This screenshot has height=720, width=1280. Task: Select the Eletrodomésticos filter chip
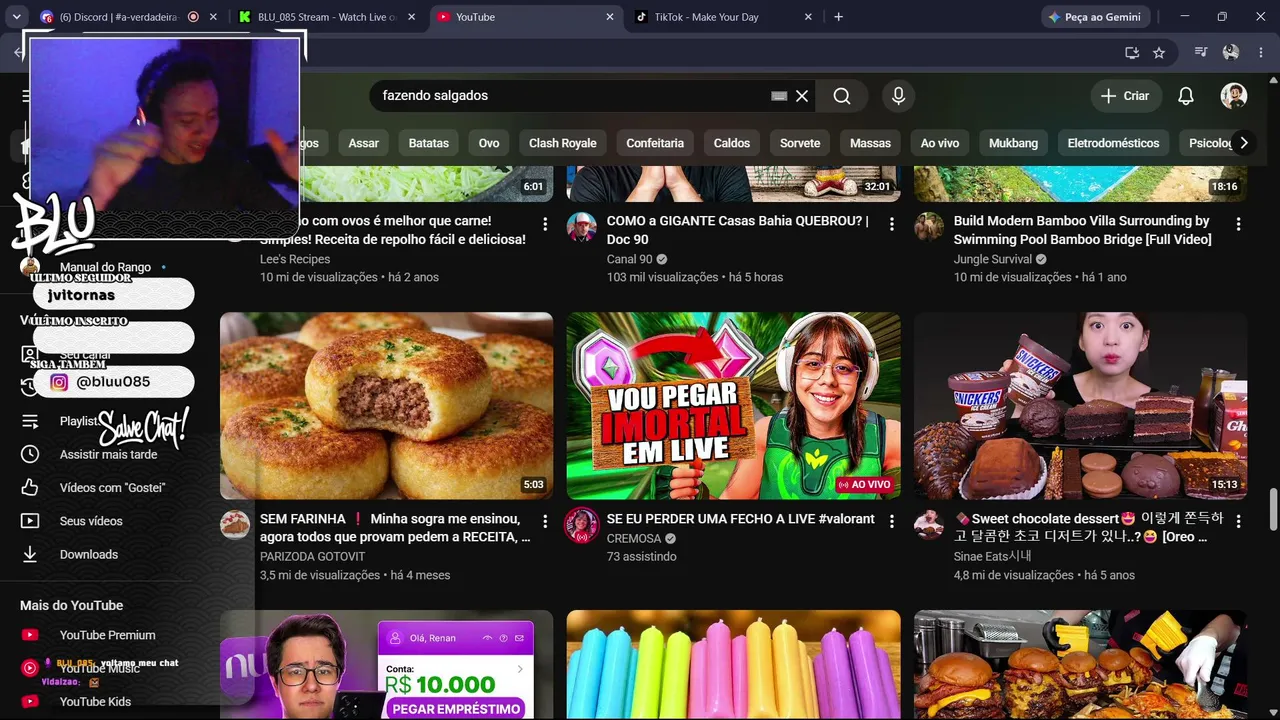coord(1113,143)
